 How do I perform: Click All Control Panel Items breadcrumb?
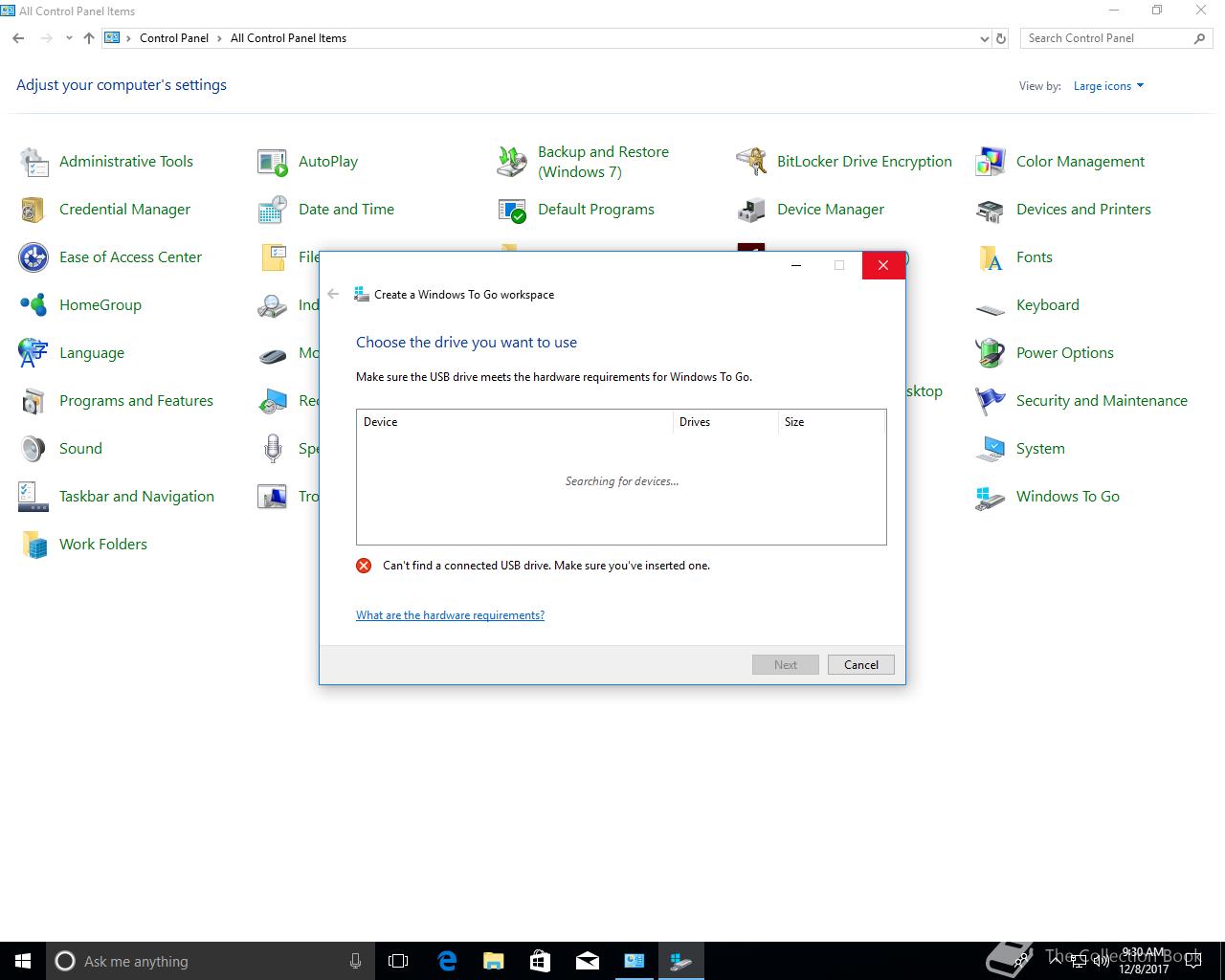point(288,38)
